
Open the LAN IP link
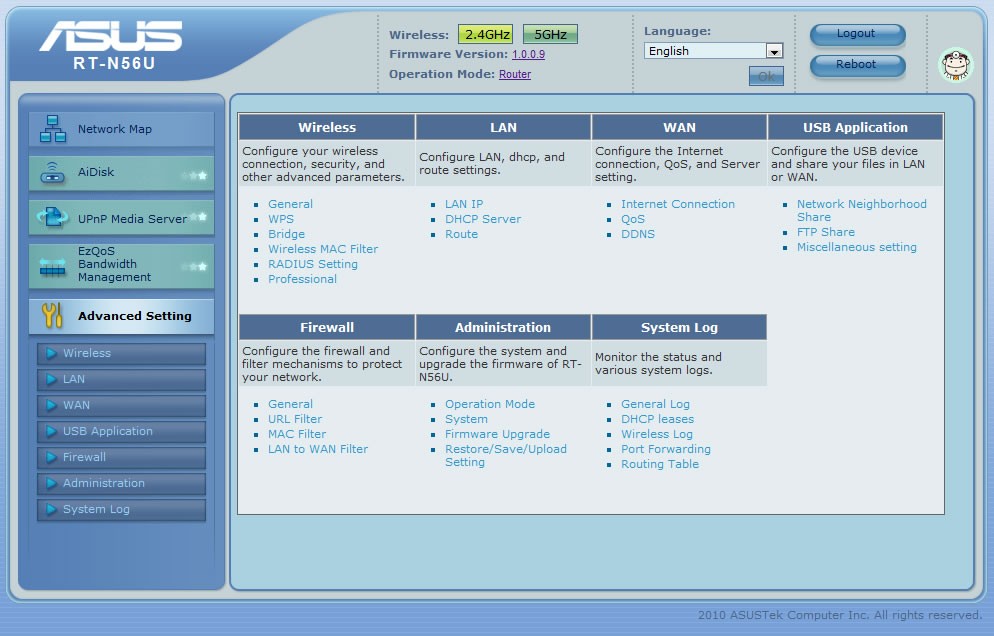464,204
